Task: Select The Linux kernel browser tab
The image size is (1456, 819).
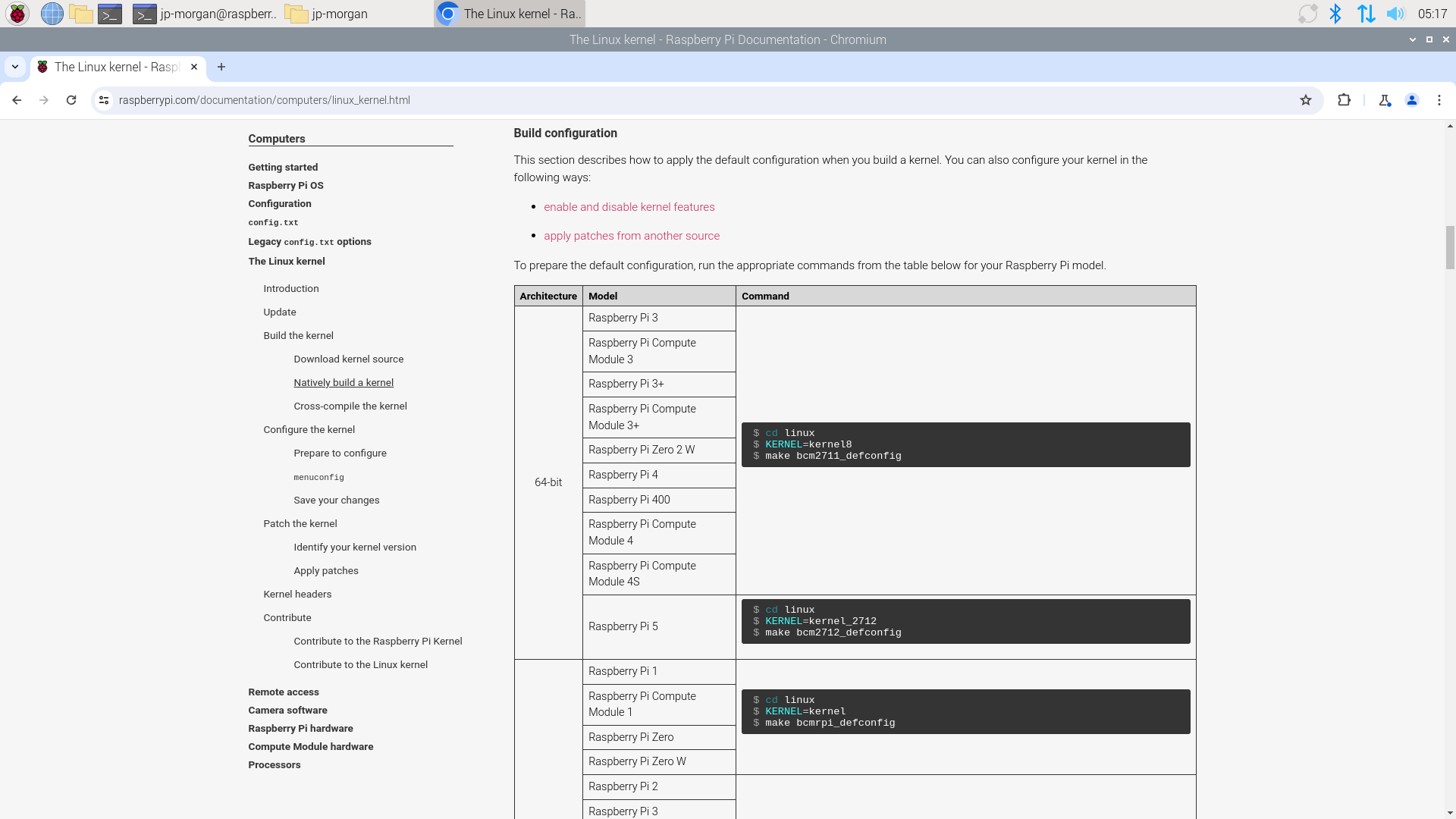Action: [118, 67]
